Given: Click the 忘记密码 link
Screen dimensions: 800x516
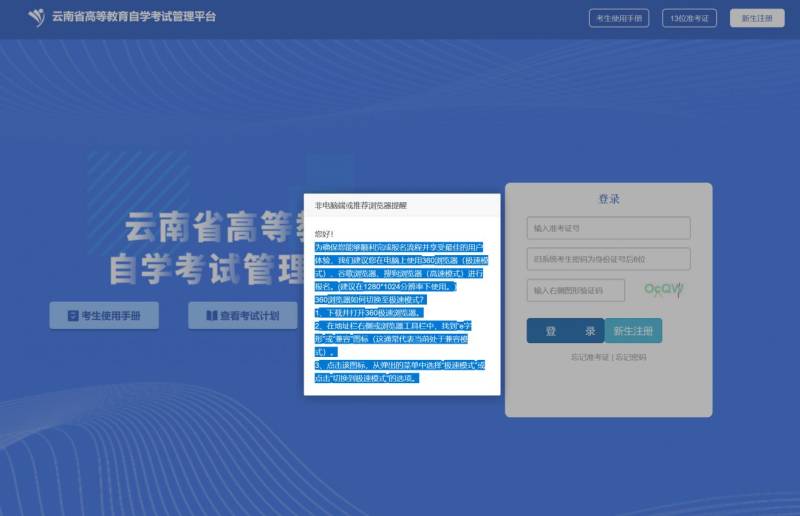Looking at the screenshot, I should (631, 357).
